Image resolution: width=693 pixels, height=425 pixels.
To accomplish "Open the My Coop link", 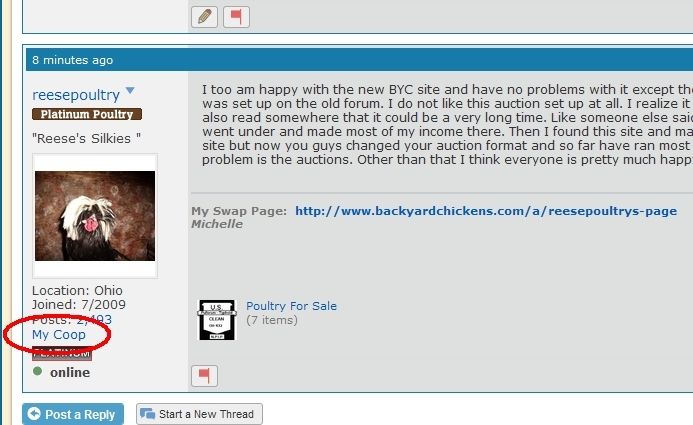I will tap(59, 334).
